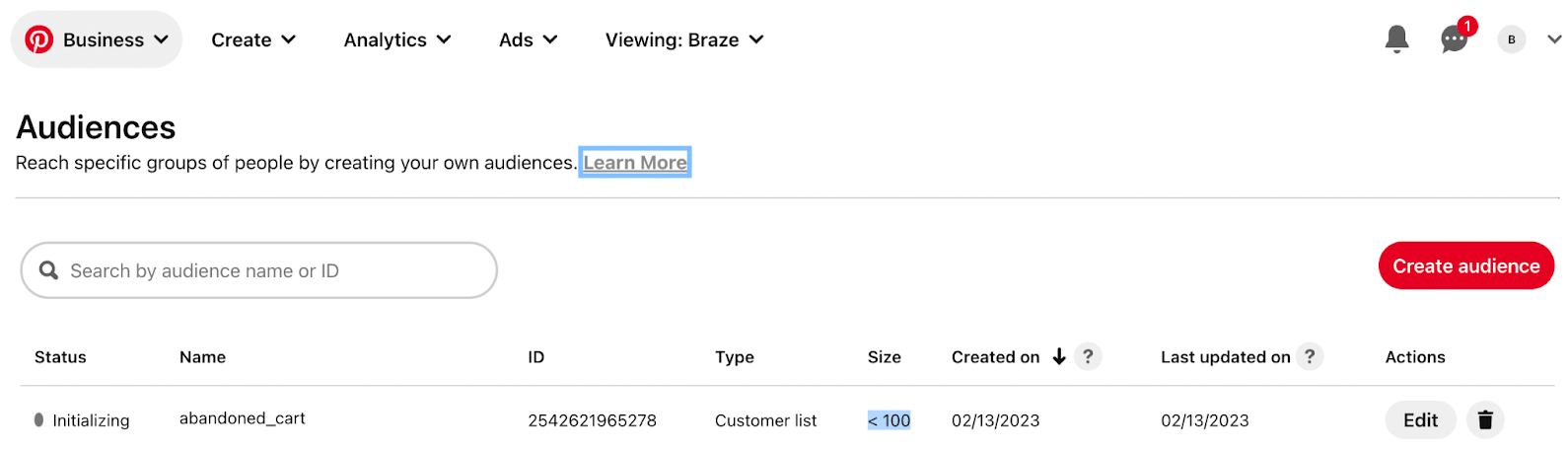Expand the Viewing: Braze account selector
The height and width of the screenshot is (452, 1568).
tap(684, 39)
